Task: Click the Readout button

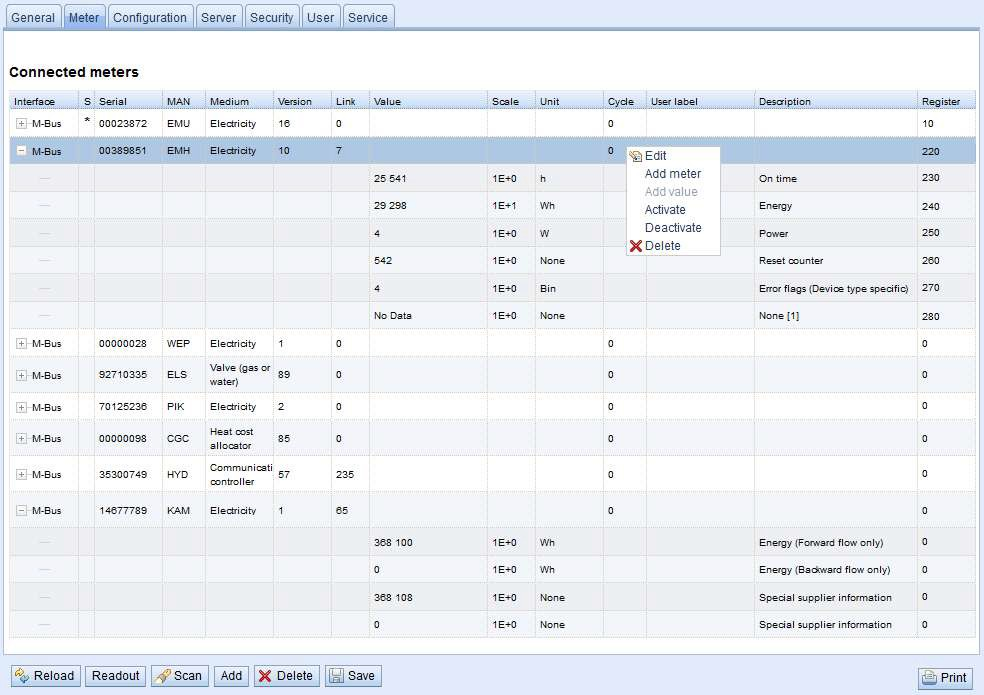Action: pos(115,676)
